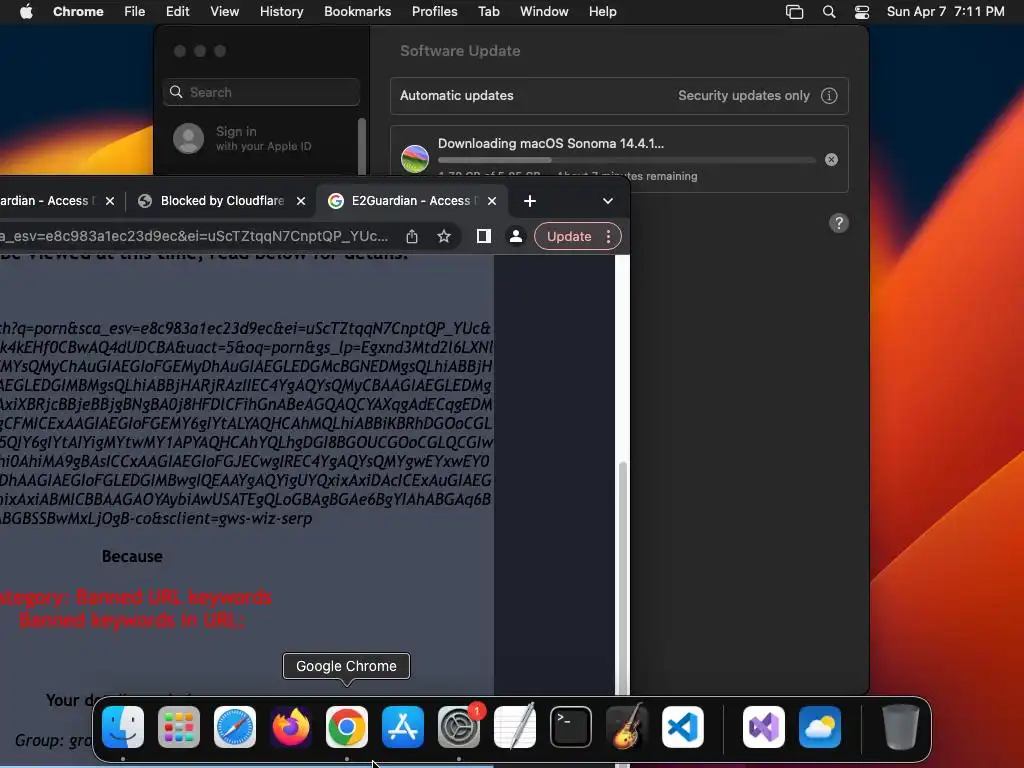The image size is (1024, 768).
Task: Click the 'Software Update' window title
Action: click(x=460, y=51)
